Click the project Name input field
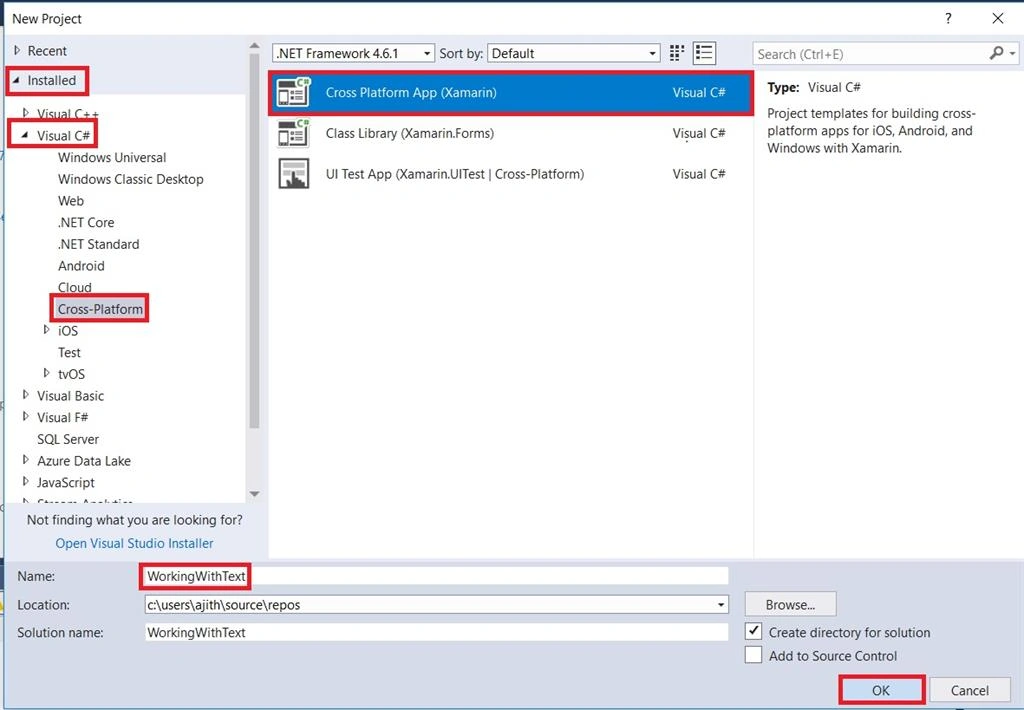 [436, 576]
